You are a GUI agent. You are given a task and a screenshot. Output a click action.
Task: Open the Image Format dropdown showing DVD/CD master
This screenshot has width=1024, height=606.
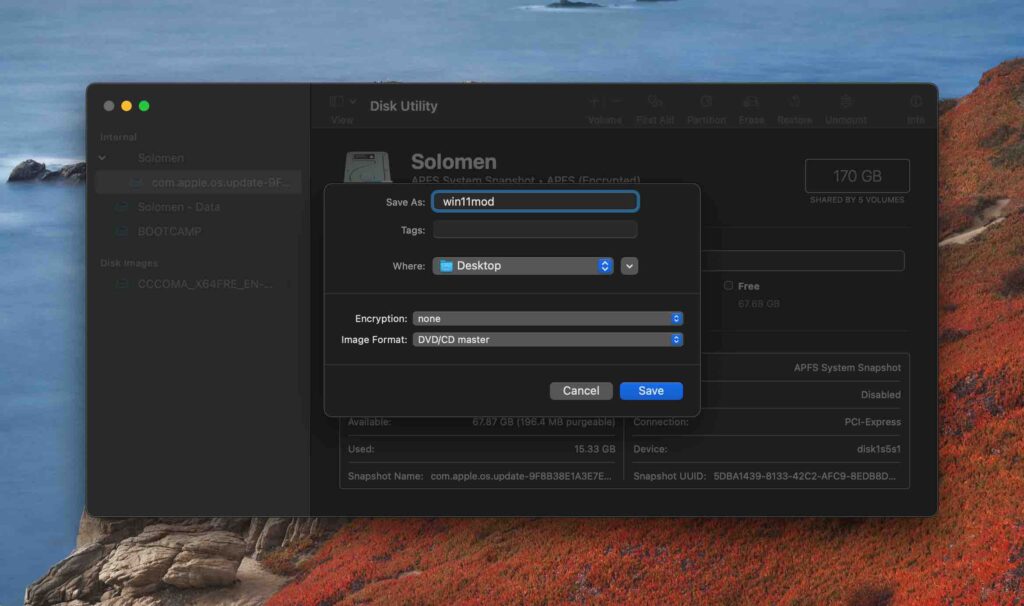[547, 340]
